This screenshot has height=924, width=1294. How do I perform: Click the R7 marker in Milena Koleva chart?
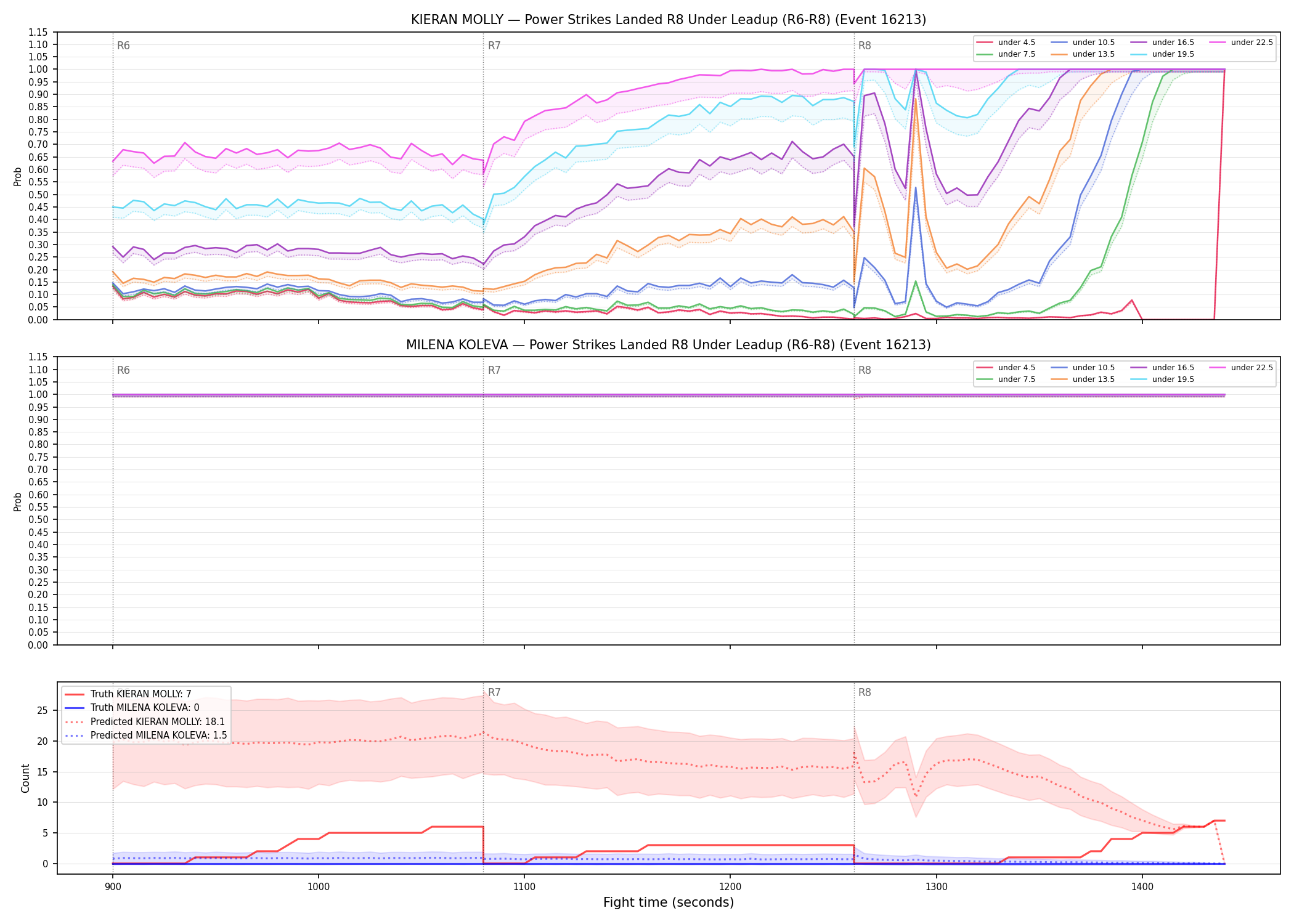[494, 370]
